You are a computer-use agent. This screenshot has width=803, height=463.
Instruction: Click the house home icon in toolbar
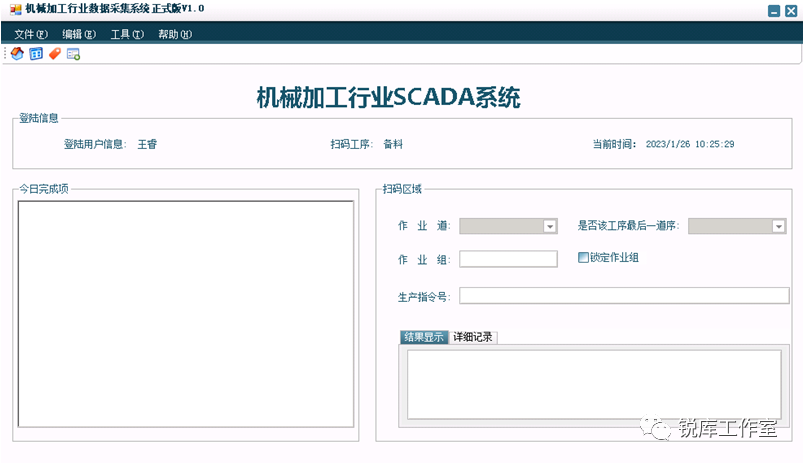17,54
